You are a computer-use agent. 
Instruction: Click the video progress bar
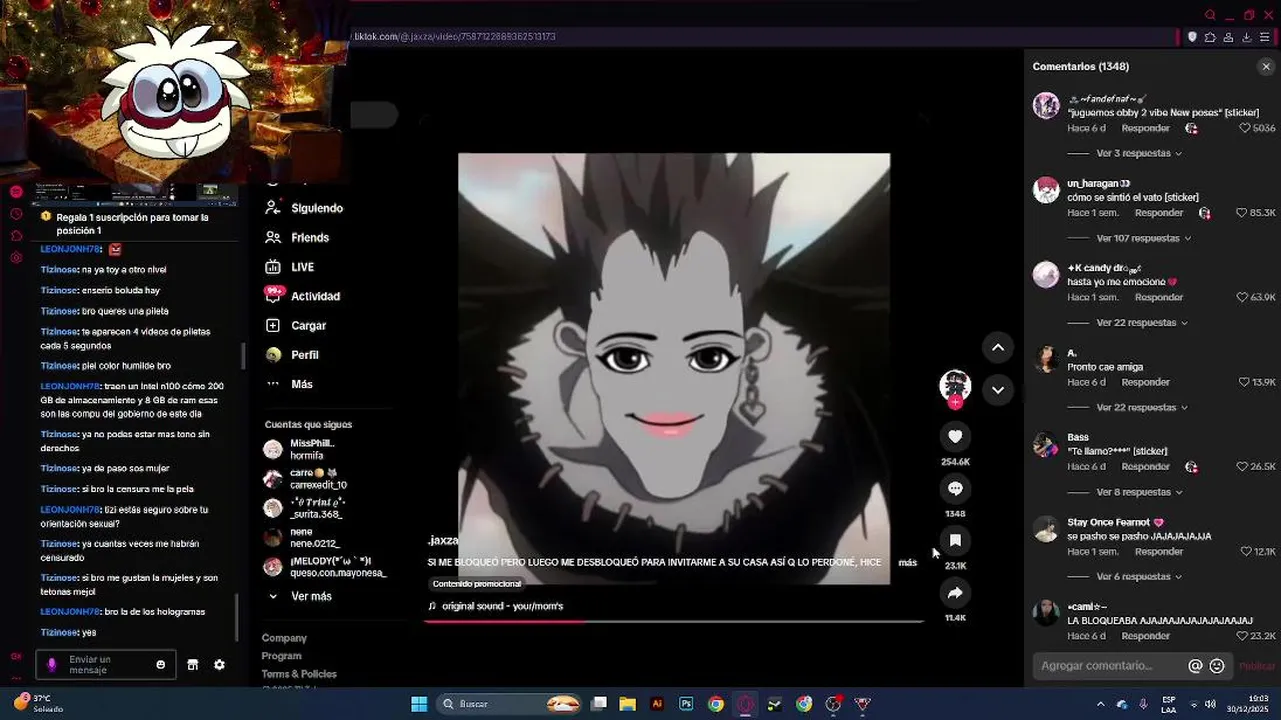click(x=674, y=621)
